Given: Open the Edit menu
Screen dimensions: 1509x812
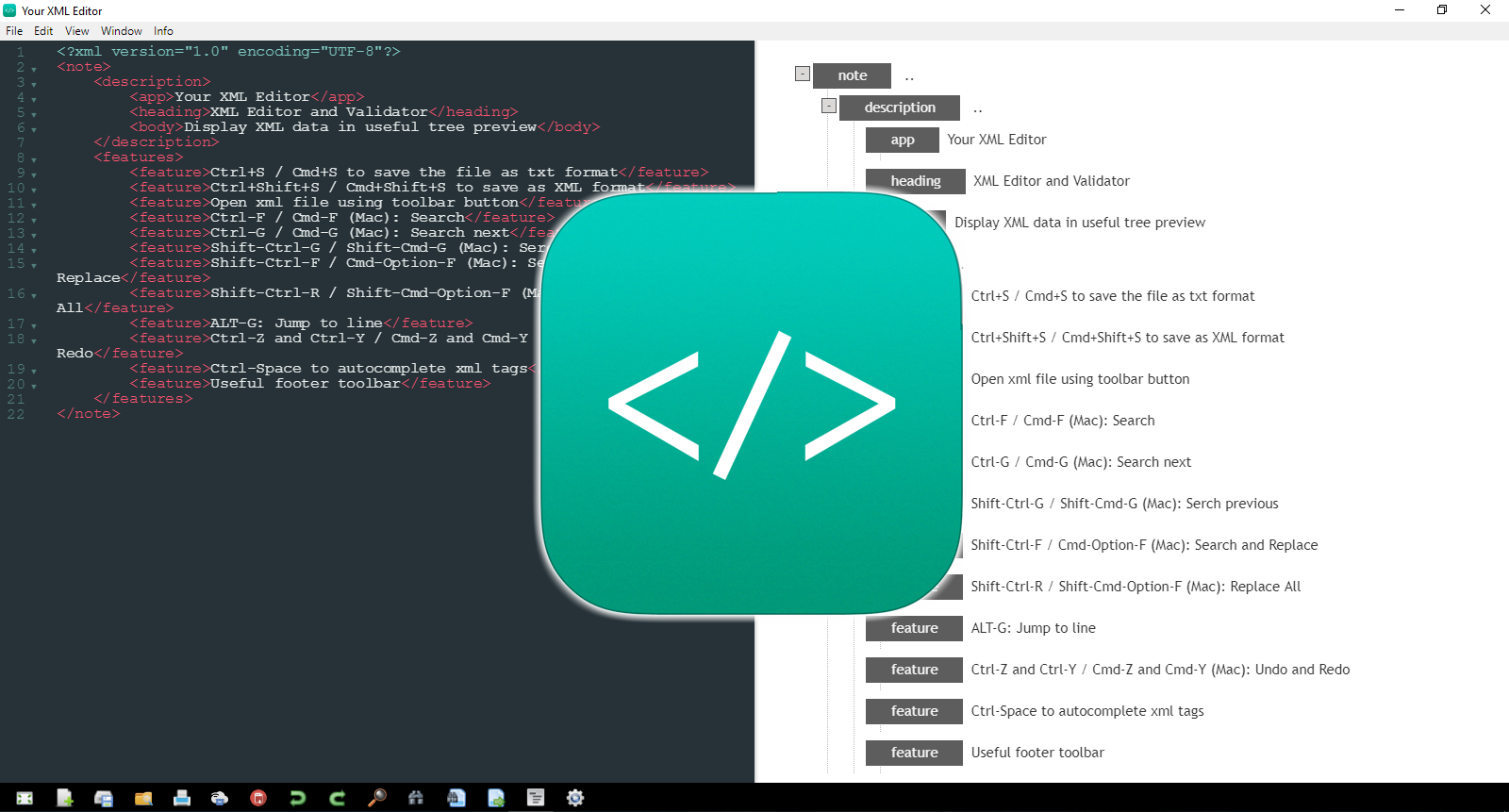Looking at the screenshot, I should [x=43, y=31].
